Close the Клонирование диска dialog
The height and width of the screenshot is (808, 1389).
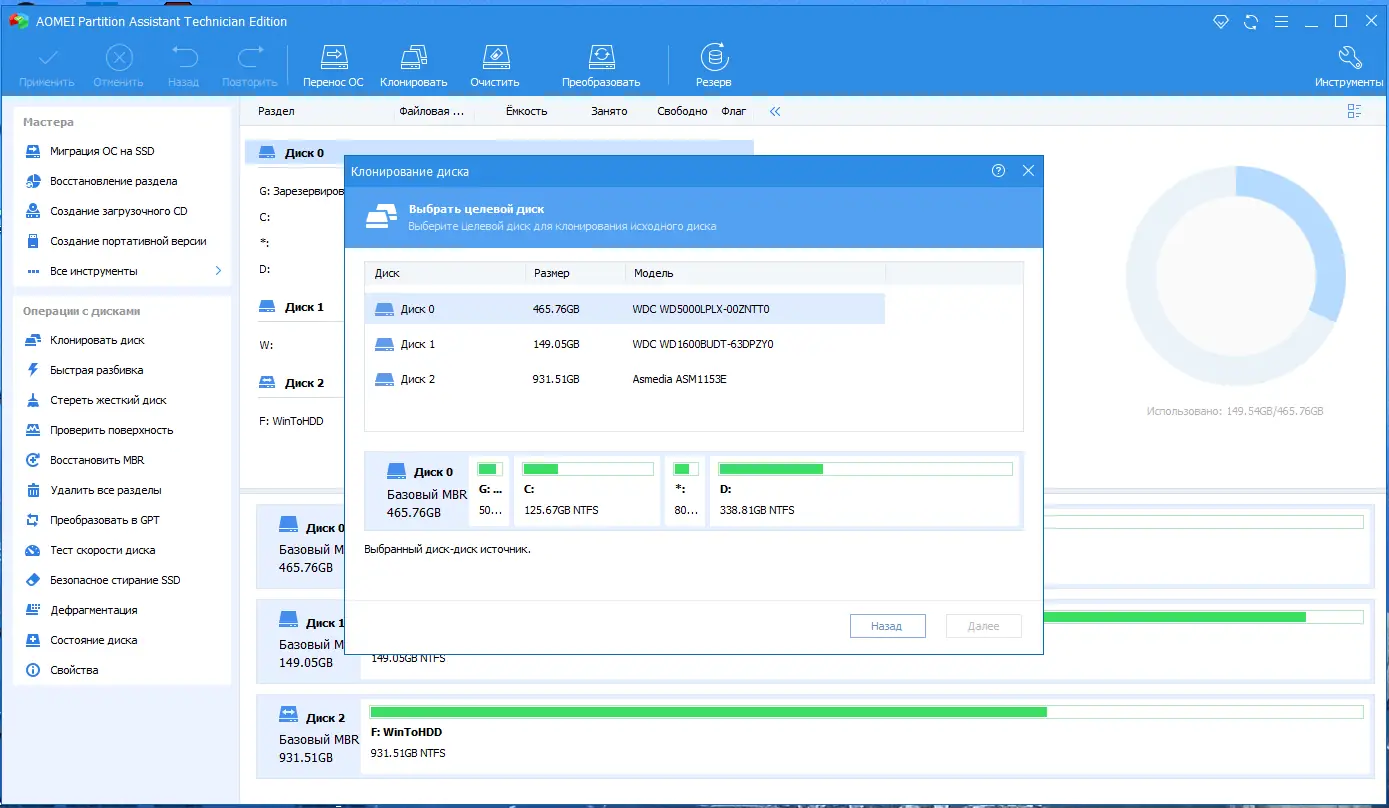click(1028, 171)
